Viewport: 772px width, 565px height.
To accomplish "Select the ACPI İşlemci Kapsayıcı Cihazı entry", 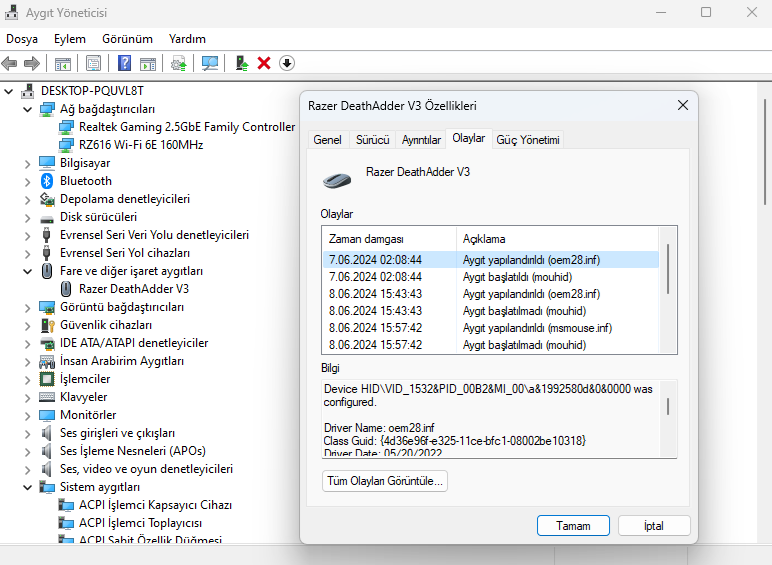I will (x=155, y=505).
